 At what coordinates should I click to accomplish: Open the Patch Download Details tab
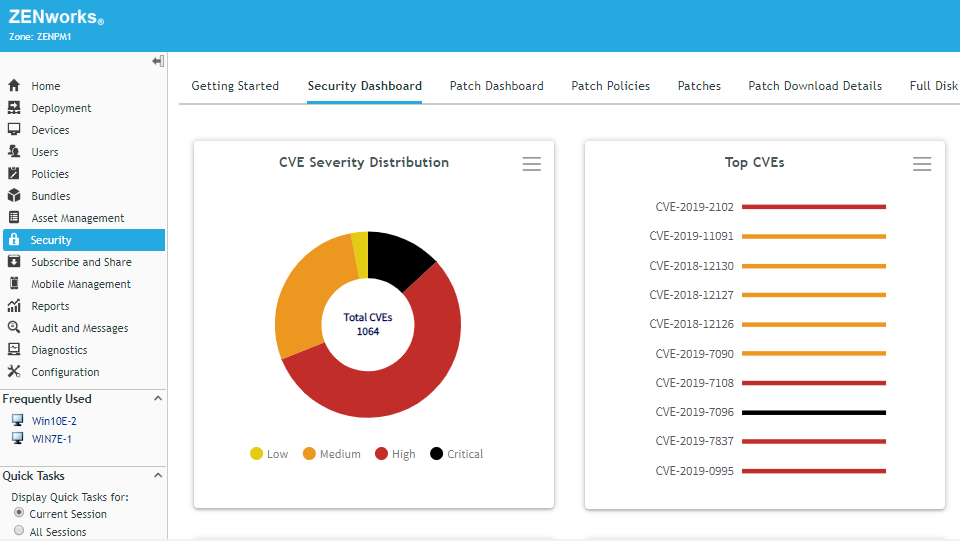(815, 86)
